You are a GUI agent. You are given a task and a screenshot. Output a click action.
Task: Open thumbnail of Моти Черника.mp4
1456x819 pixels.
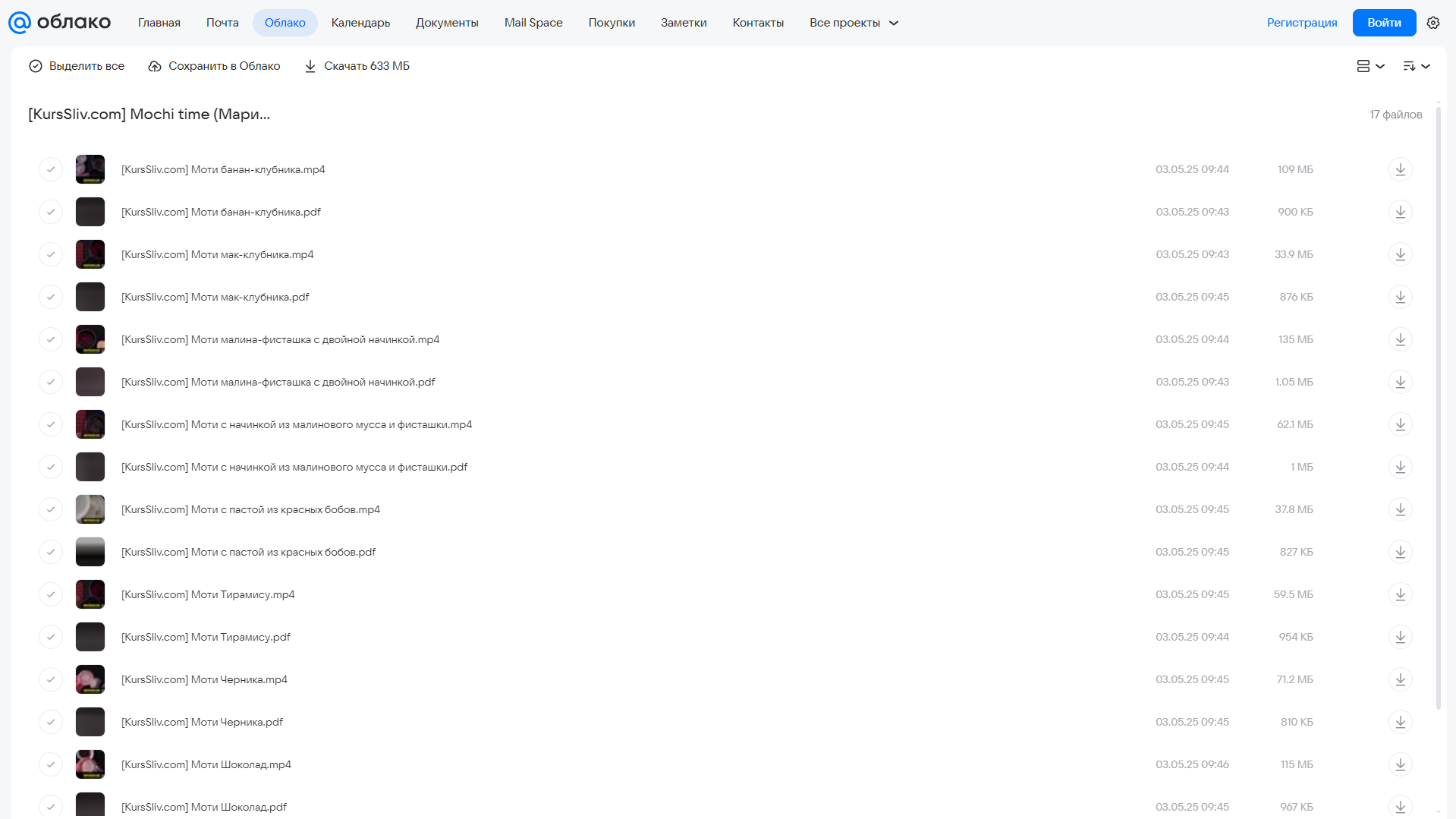coord(90,679)
